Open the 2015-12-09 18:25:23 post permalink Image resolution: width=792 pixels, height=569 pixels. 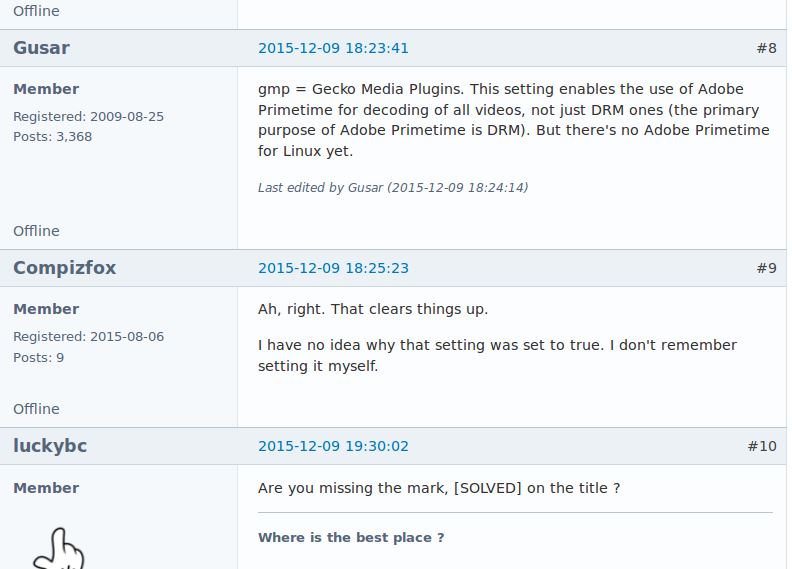pyautogui.click(x=333, y=268)
